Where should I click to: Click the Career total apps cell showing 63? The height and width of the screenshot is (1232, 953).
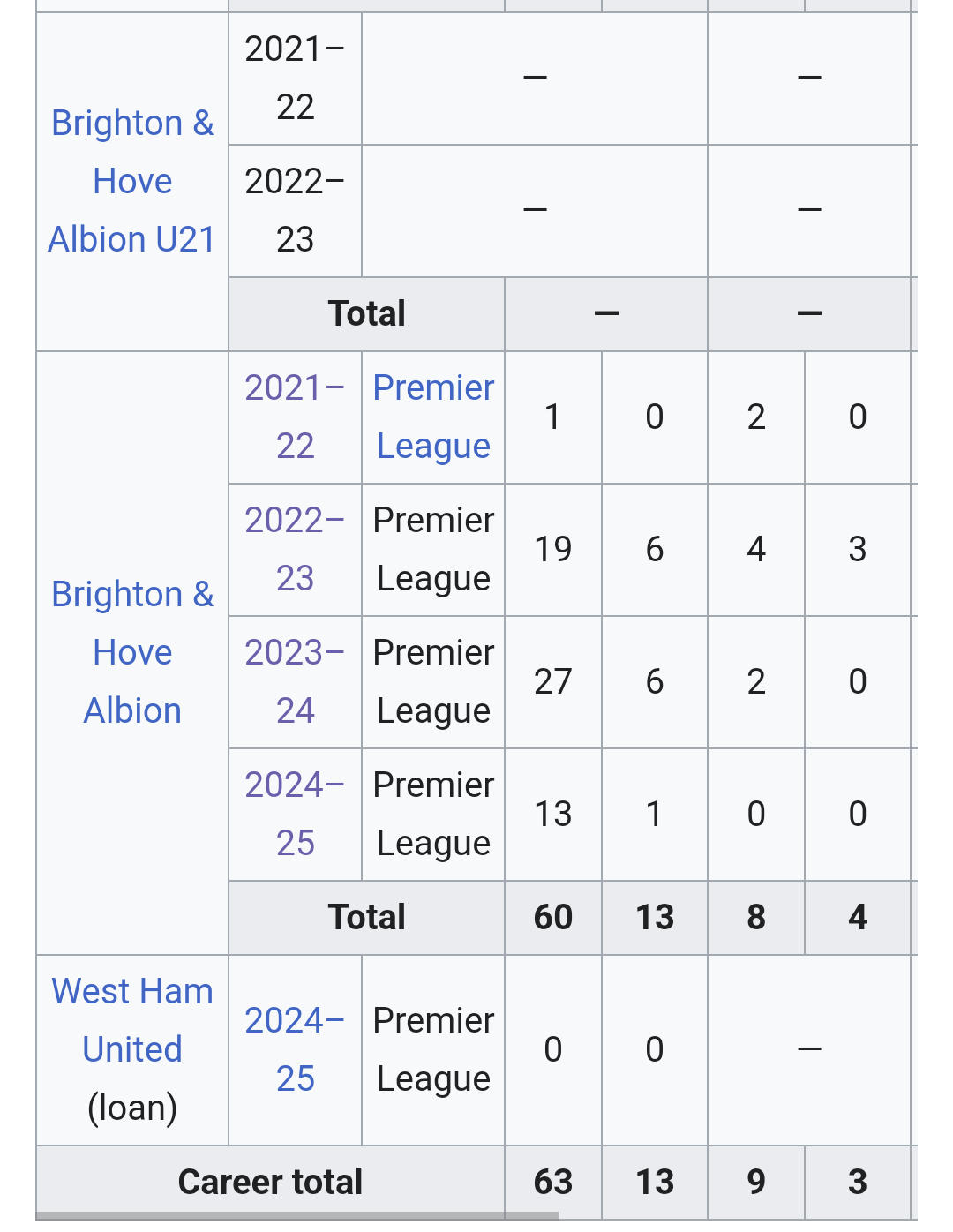[x=553, y=1182]
